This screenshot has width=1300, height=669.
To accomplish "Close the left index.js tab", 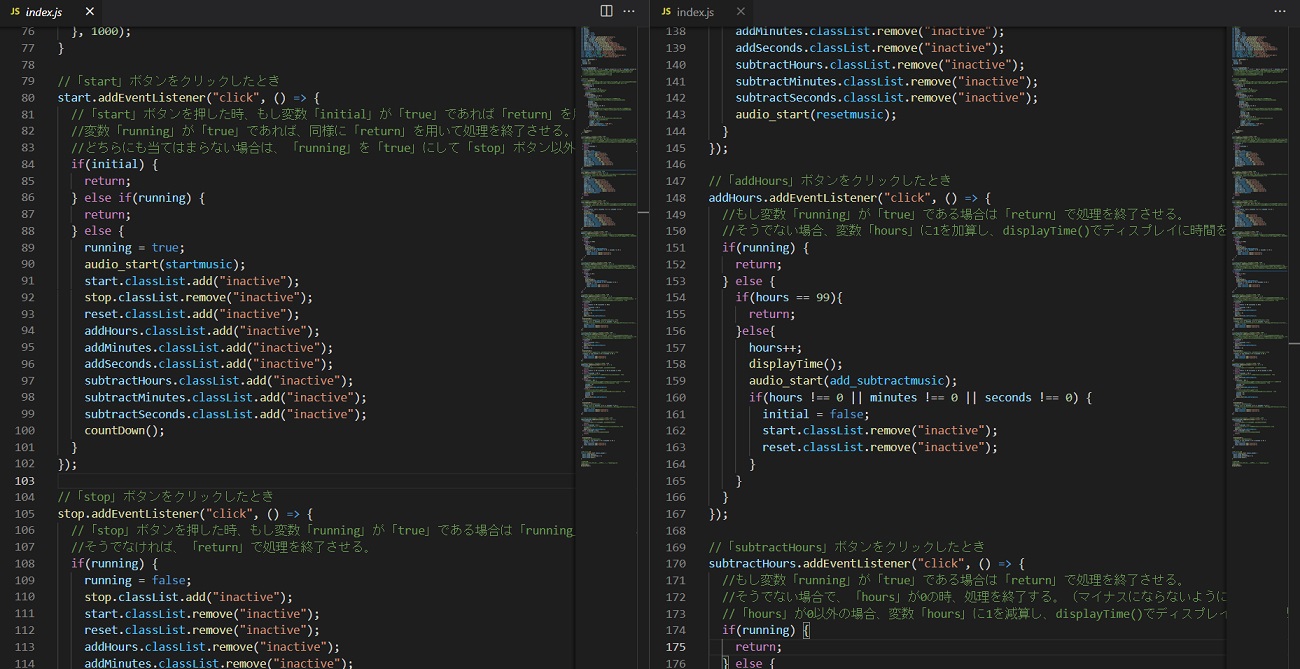I will coord(89,12).
